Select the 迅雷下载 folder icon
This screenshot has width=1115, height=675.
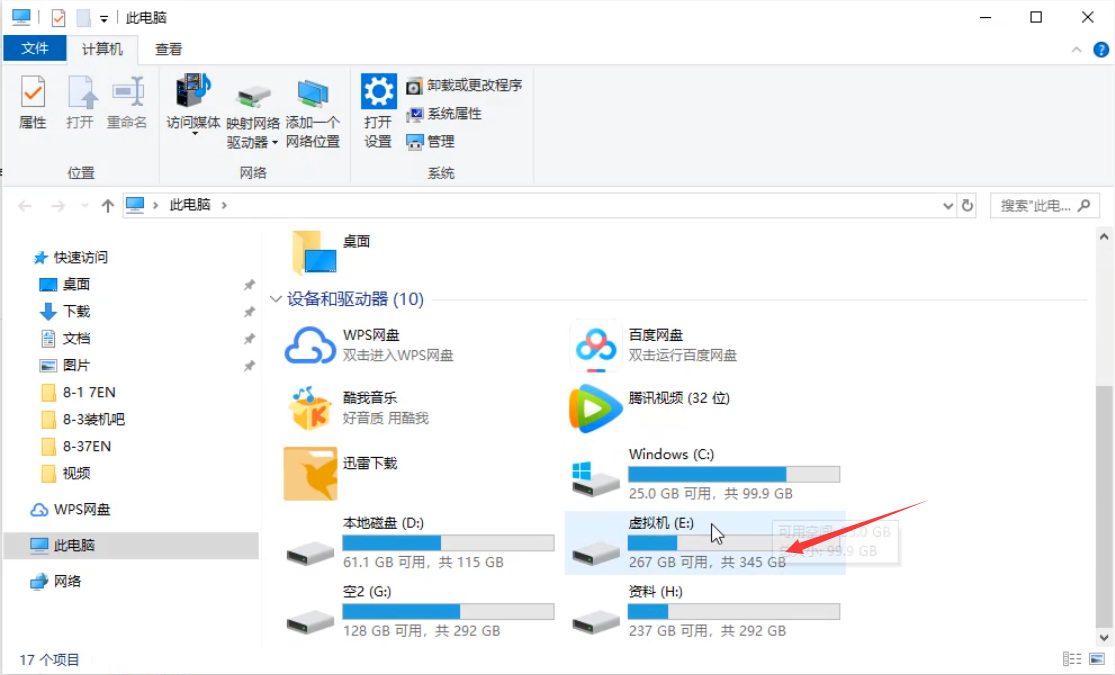[310, 473]
